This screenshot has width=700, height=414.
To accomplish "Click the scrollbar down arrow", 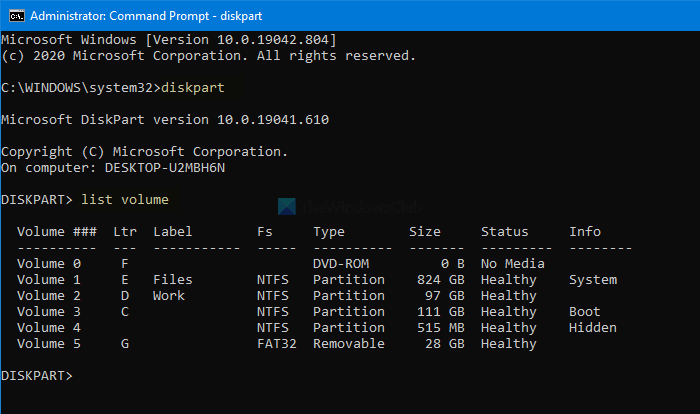I will [x=690, y=405].
